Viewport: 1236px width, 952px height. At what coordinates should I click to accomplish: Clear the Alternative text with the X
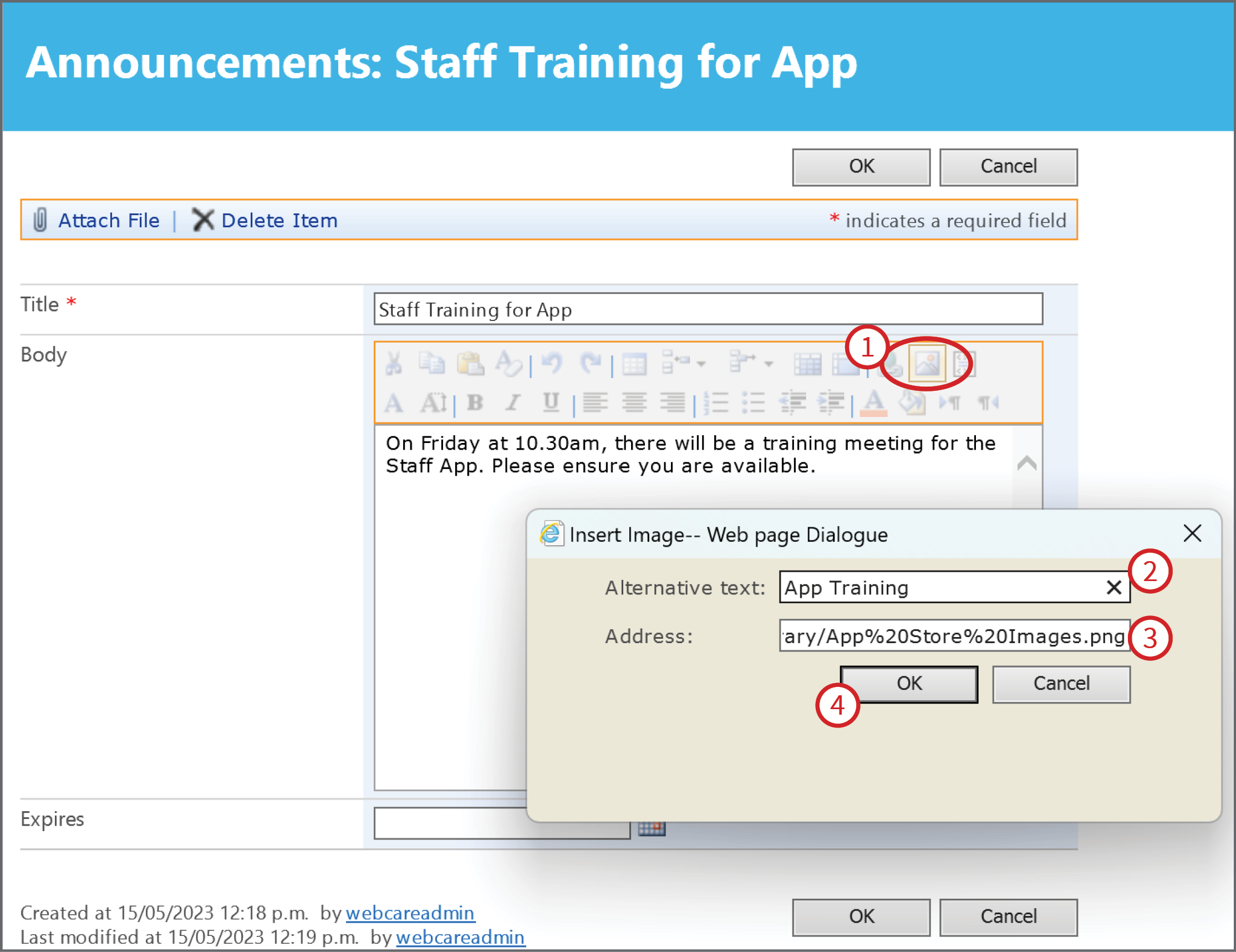pyautogui.click(x=1114, y=588)
